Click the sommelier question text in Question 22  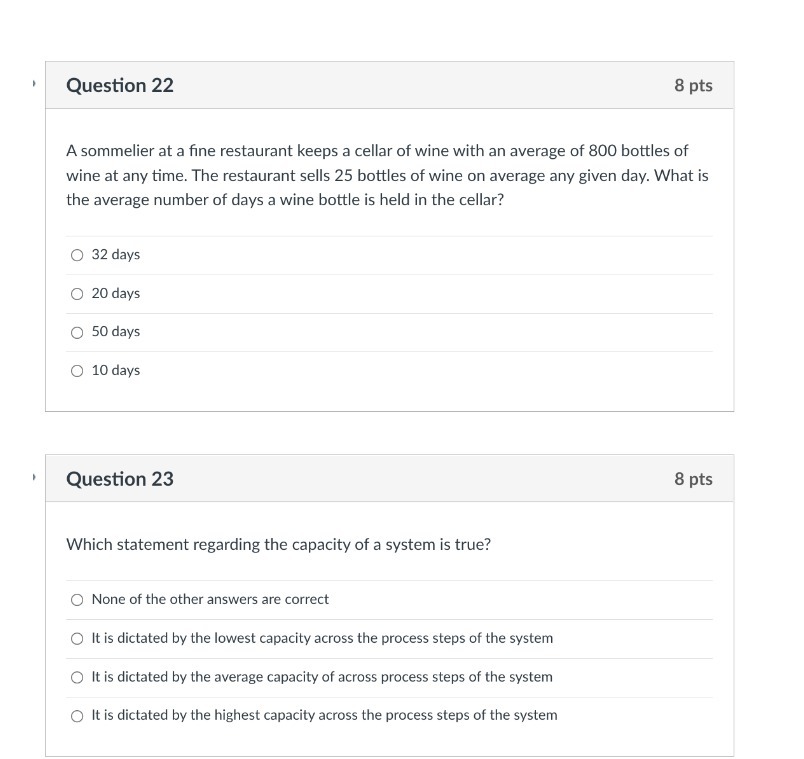pyautogui.click(x=387, y=175)
